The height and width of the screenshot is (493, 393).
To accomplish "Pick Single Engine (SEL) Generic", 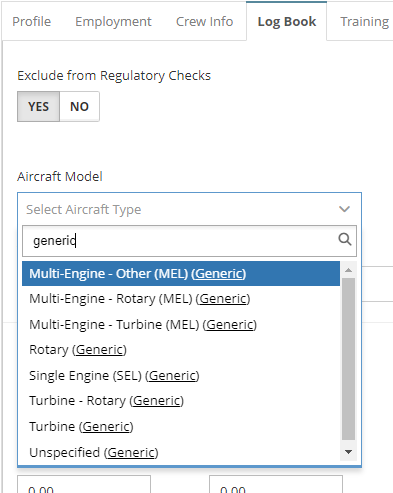I will (181, 376).
